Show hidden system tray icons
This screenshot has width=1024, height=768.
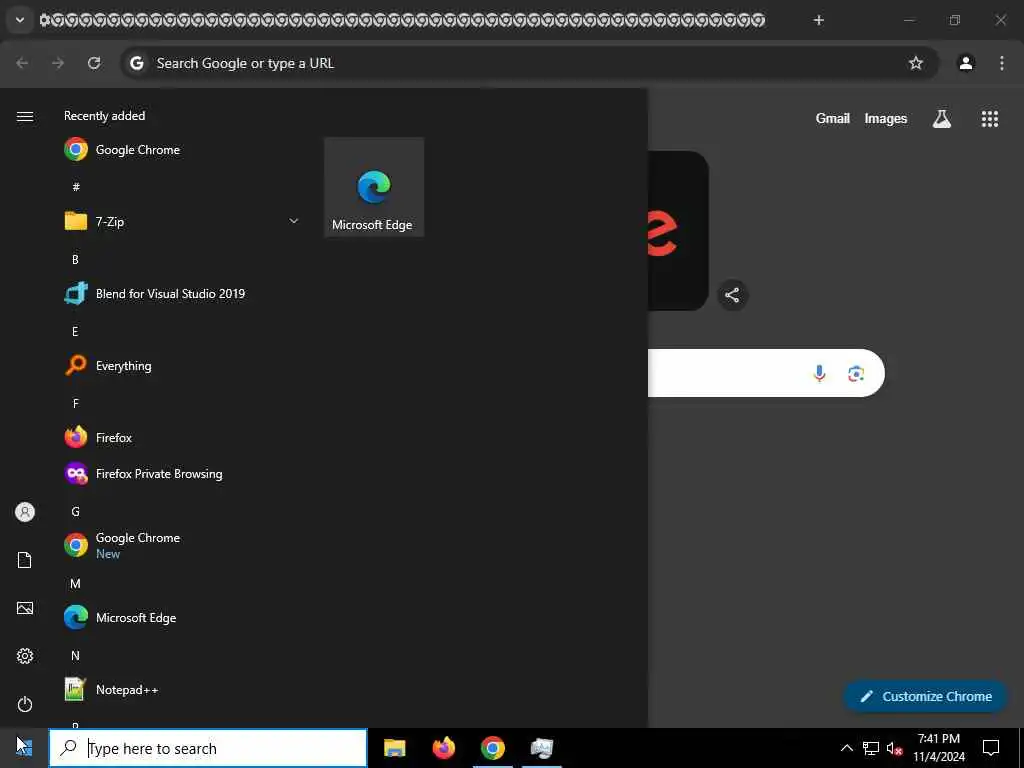click(846, 748)
